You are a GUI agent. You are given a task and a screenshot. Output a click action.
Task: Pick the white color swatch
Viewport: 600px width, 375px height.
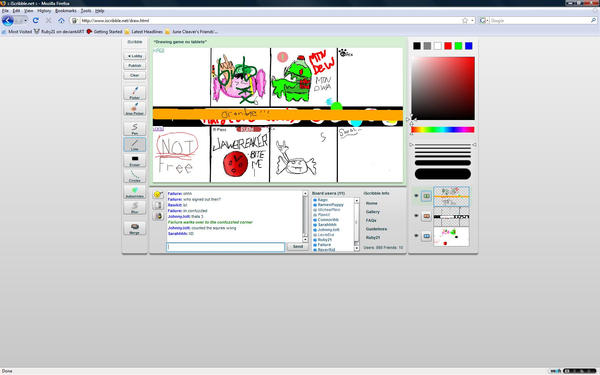coord(437,46)
